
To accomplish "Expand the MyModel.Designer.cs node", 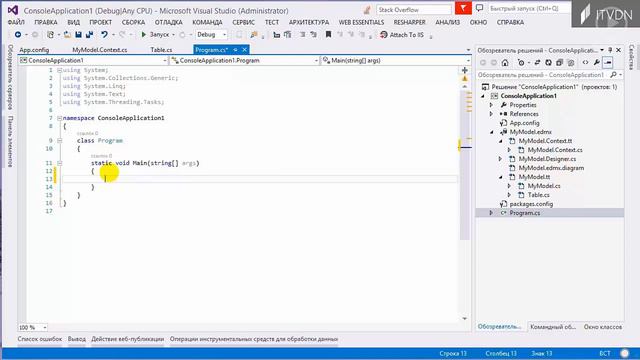I will coord(500,159).
